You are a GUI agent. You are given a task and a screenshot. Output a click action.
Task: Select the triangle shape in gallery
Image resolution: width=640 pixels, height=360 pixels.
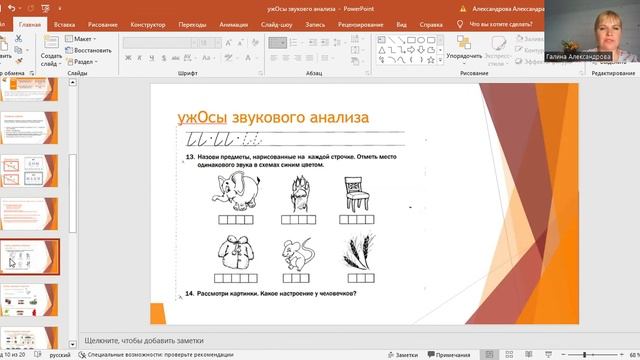coord(382,50)
